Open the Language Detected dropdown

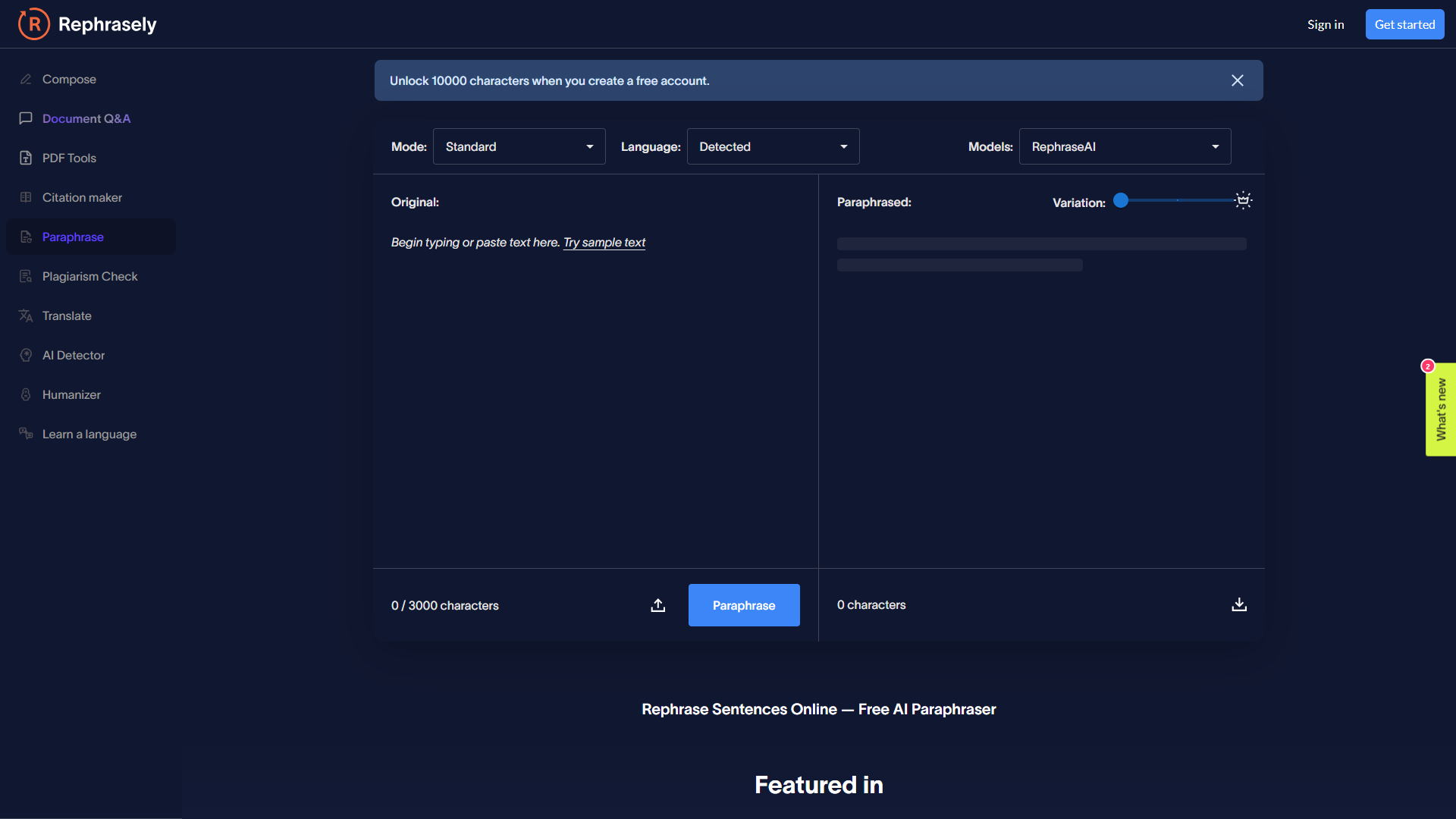(x=773, y=146)
